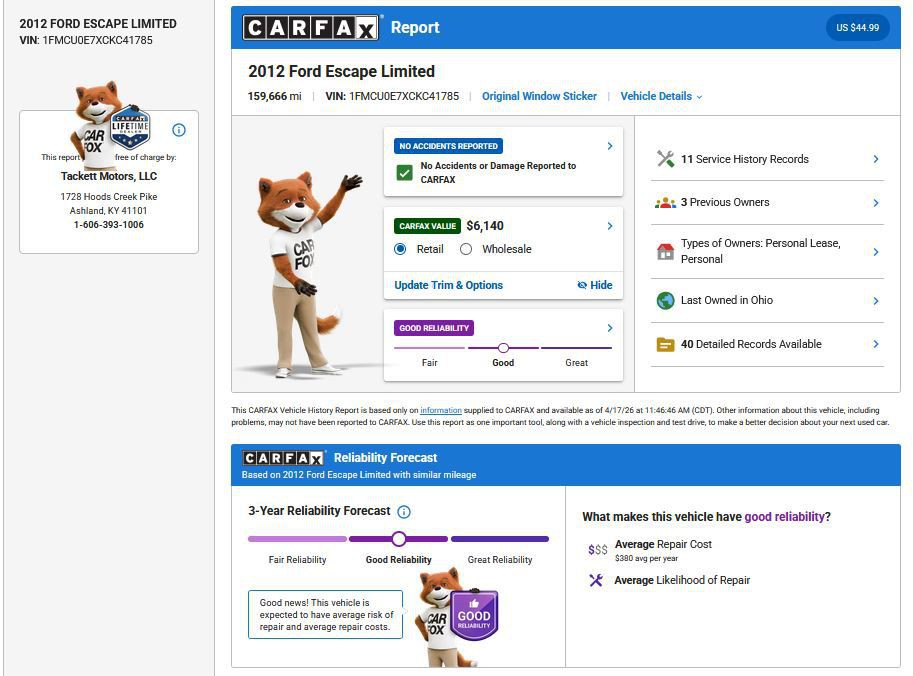
Task: Expand the CARFAX Value chevron
Action: [610, 225]
